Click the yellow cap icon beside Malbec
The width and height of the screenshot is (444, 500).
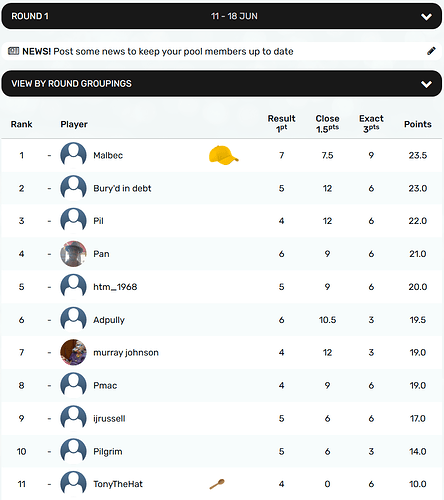[224, 155]
